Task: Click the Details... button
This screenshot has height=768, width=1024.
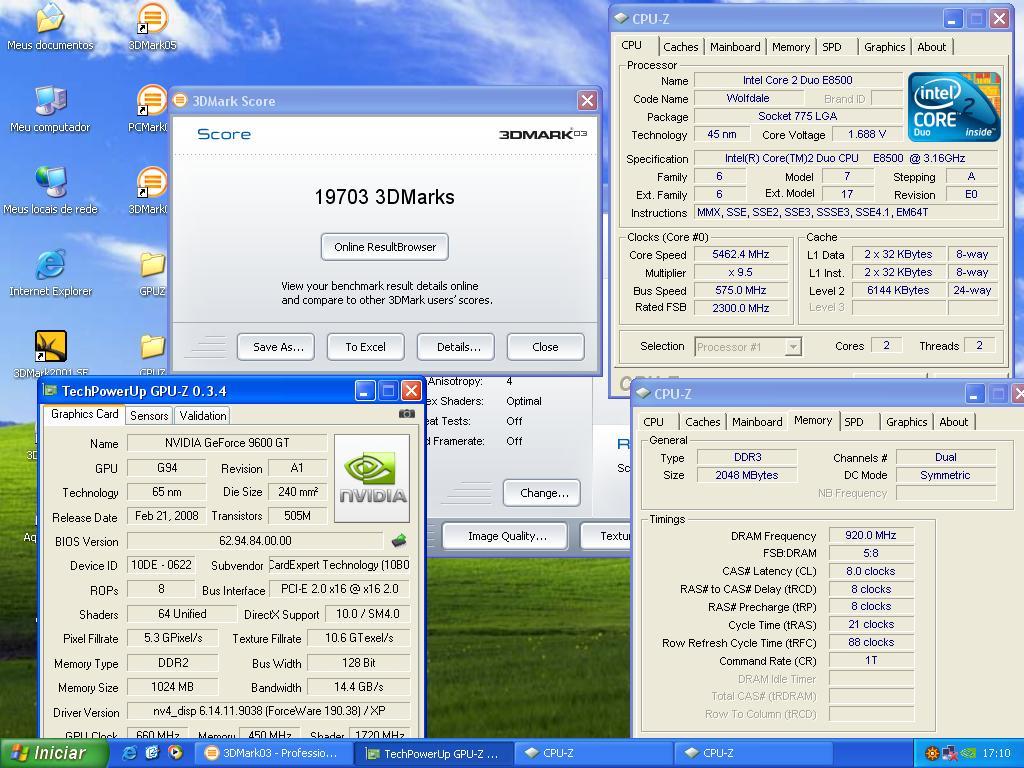Action: tap(456, 347)
